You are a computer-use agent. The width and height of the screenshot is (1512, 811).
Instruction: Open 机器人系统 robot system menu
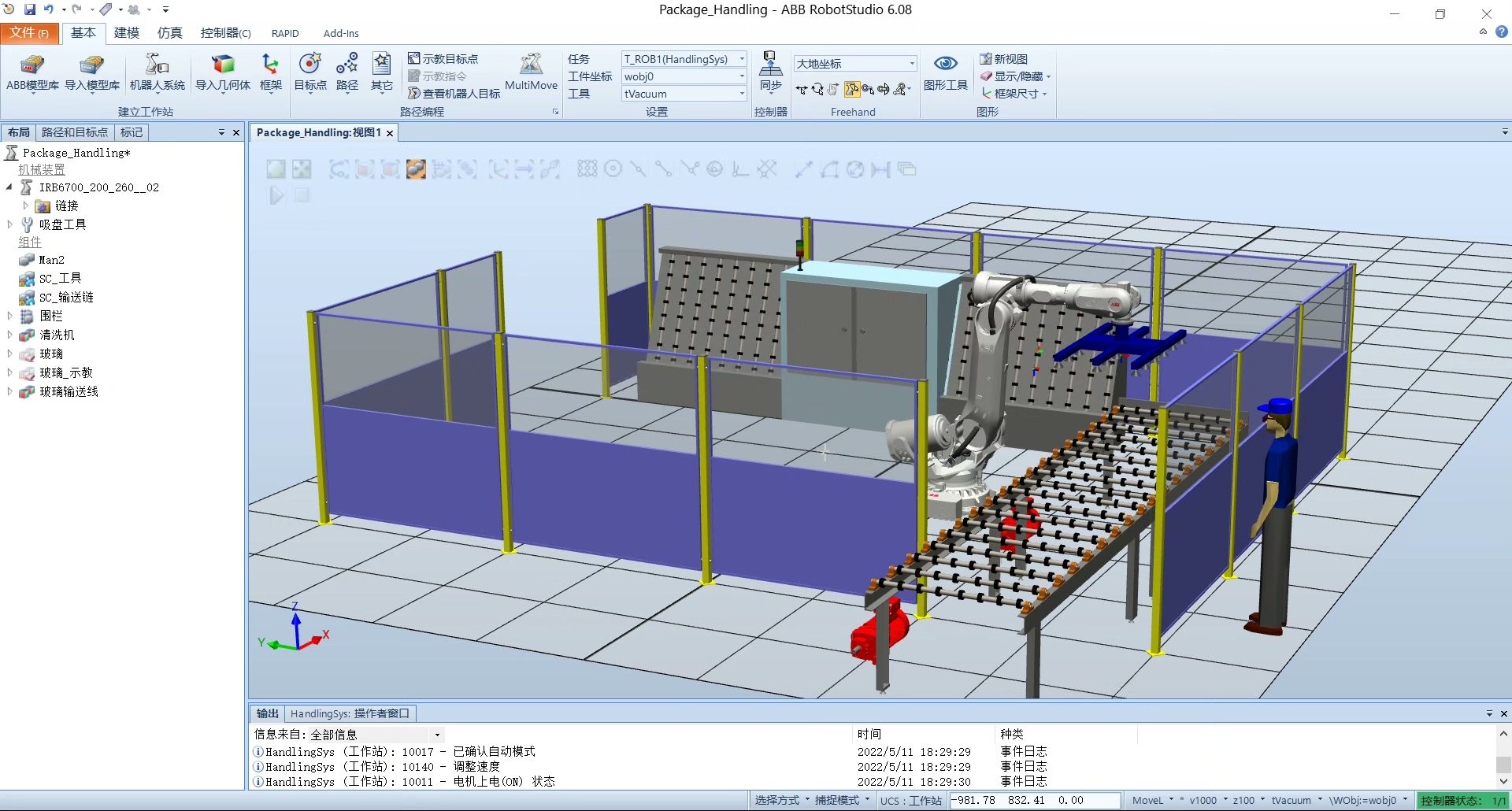[157, 73]
